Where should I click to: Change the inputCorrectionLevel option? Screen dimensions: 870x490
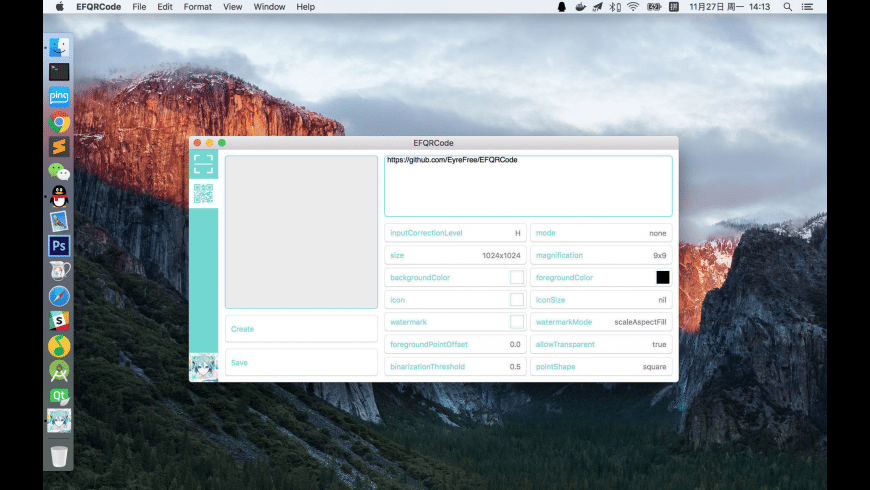click(x=455, y=233)
